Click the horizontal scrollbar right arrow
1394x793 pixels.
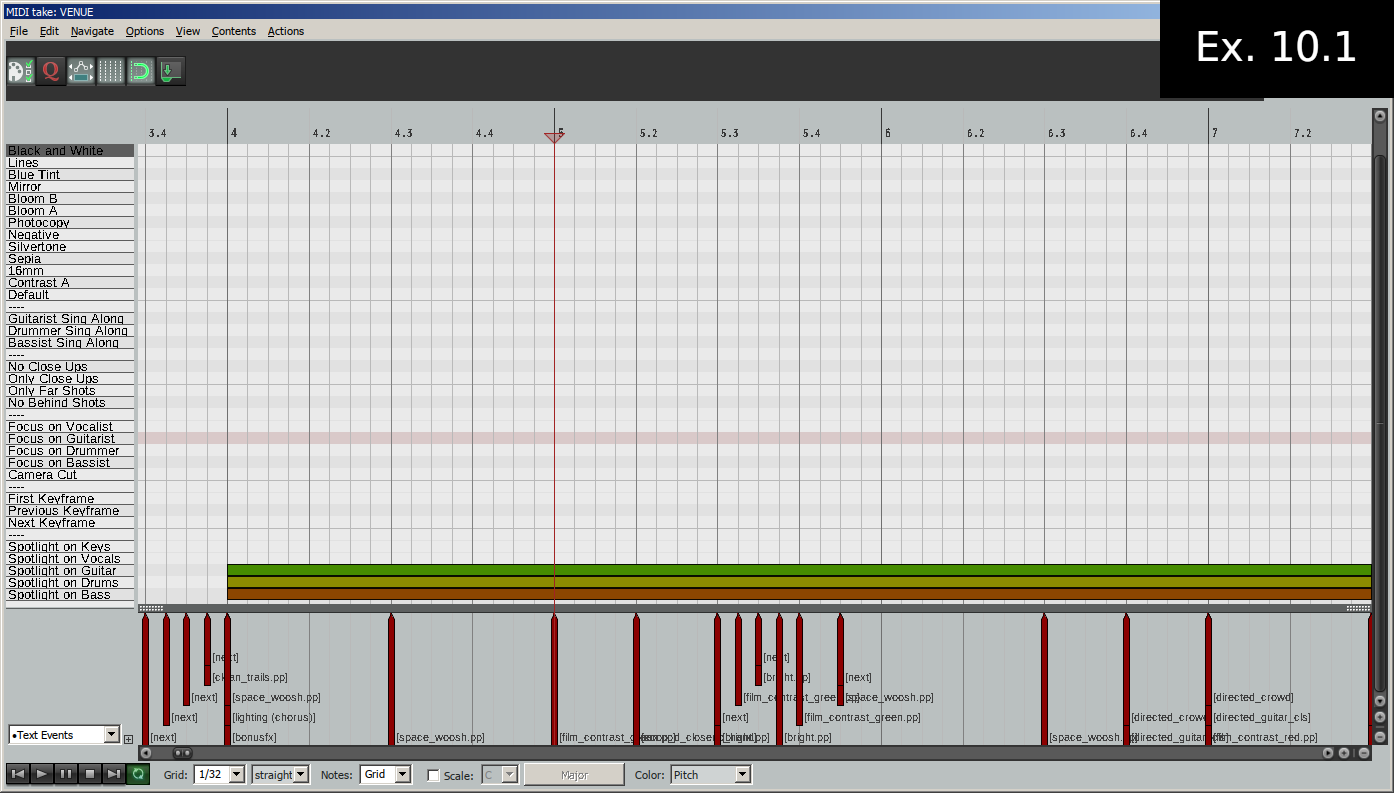1328,753
